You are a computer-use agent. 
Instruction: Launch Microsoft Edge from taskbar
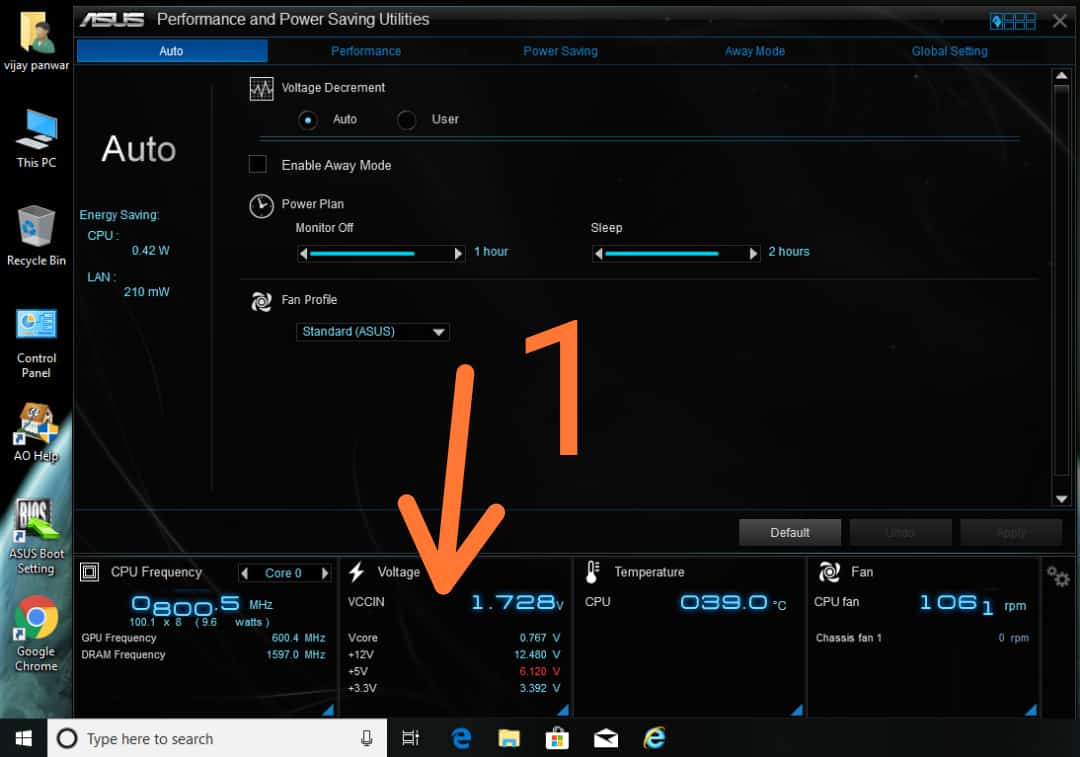461,738
